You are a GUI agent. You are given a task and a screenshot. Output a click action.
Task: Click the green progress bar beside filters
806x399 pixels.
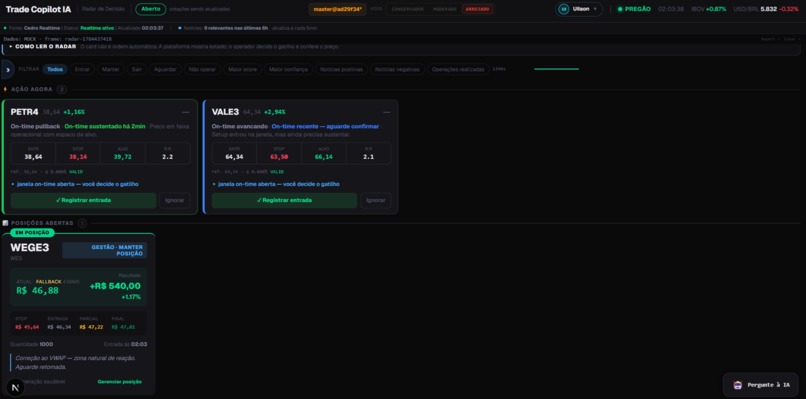coord(557,69)
